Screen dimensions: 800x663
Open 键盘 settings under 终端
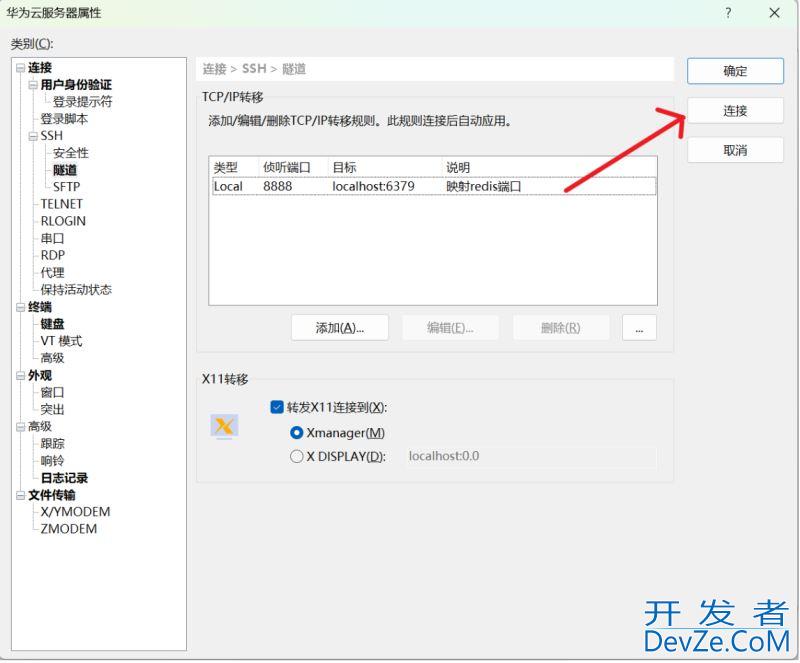(x=52, y=324)
